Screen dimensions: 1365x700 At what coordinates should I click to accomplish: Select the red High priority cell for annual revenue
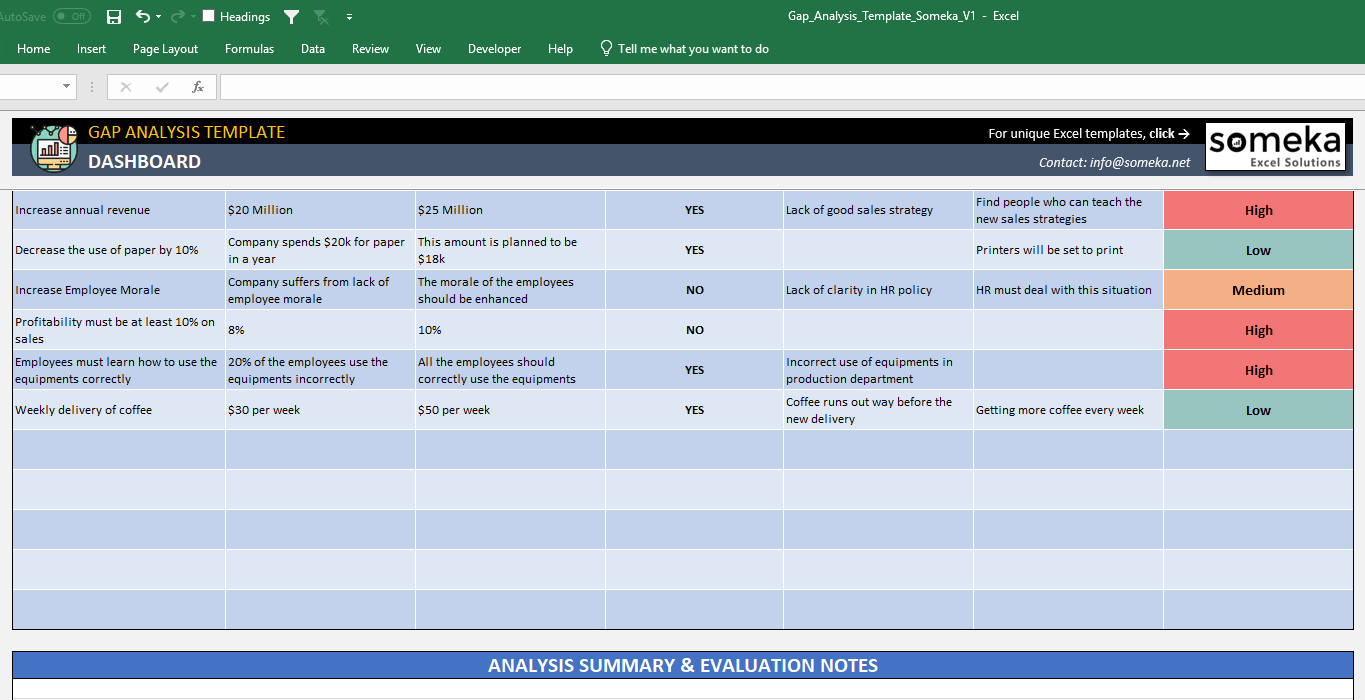(1258, 210)
